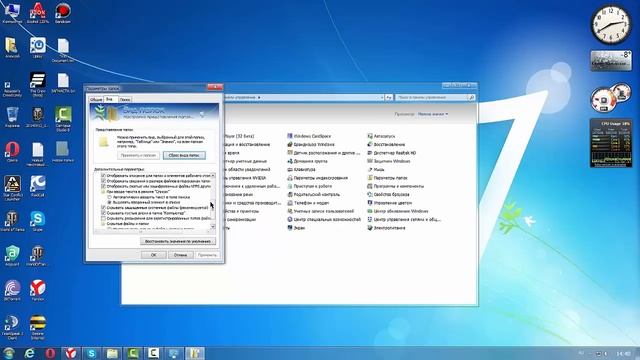The image size is (640, 360).
Task: Open Телефон и модем item
Action: pyautogui.click(x=309, y=203)
